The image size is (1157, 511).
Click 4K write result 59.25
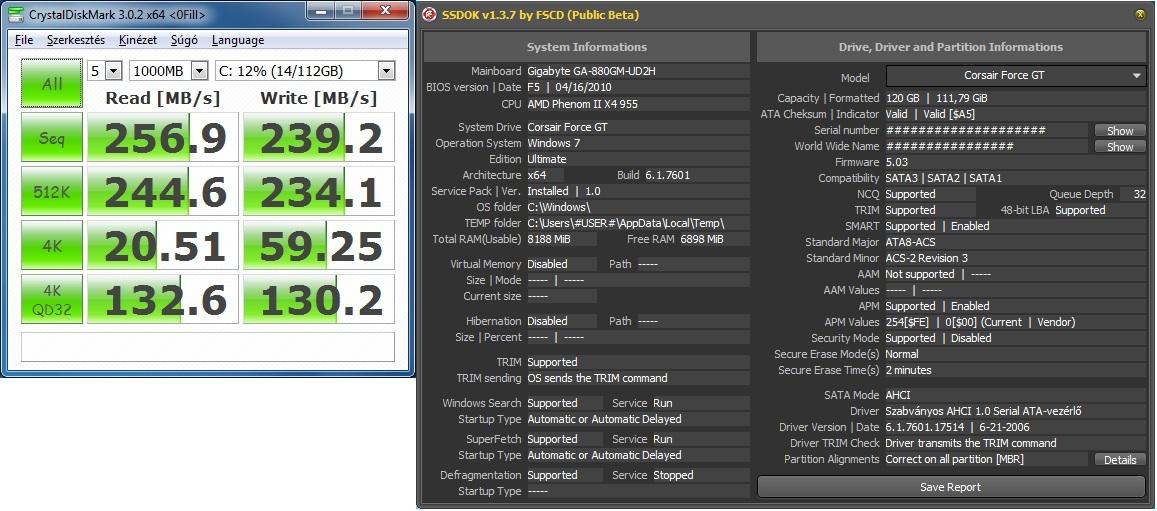(x=320, y=246)
